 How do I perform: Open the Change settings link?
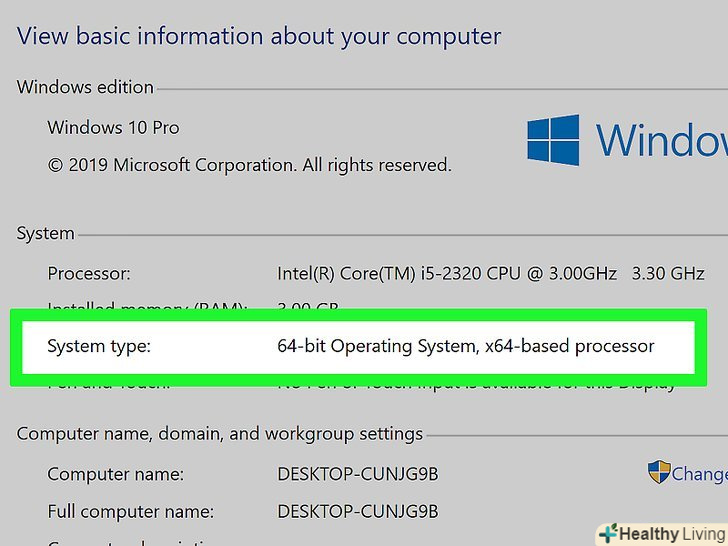click(x=699, y=473)
